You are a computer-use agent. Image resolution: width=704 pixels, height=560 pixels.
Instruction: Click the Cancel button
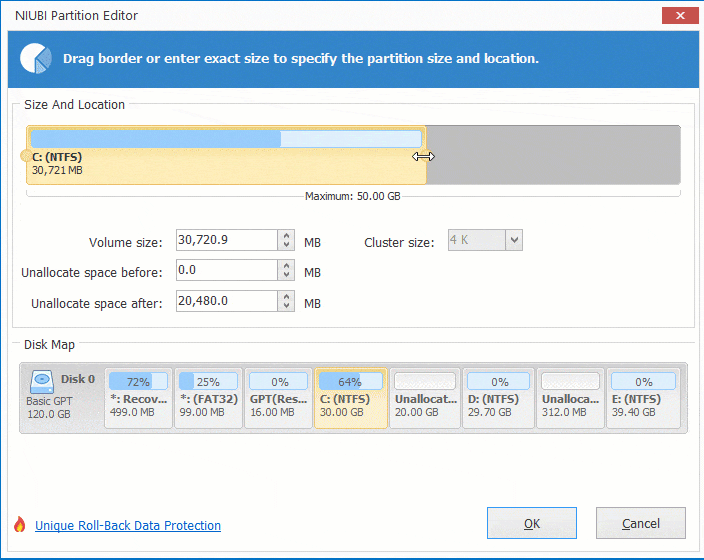click(x=641, y=523)
